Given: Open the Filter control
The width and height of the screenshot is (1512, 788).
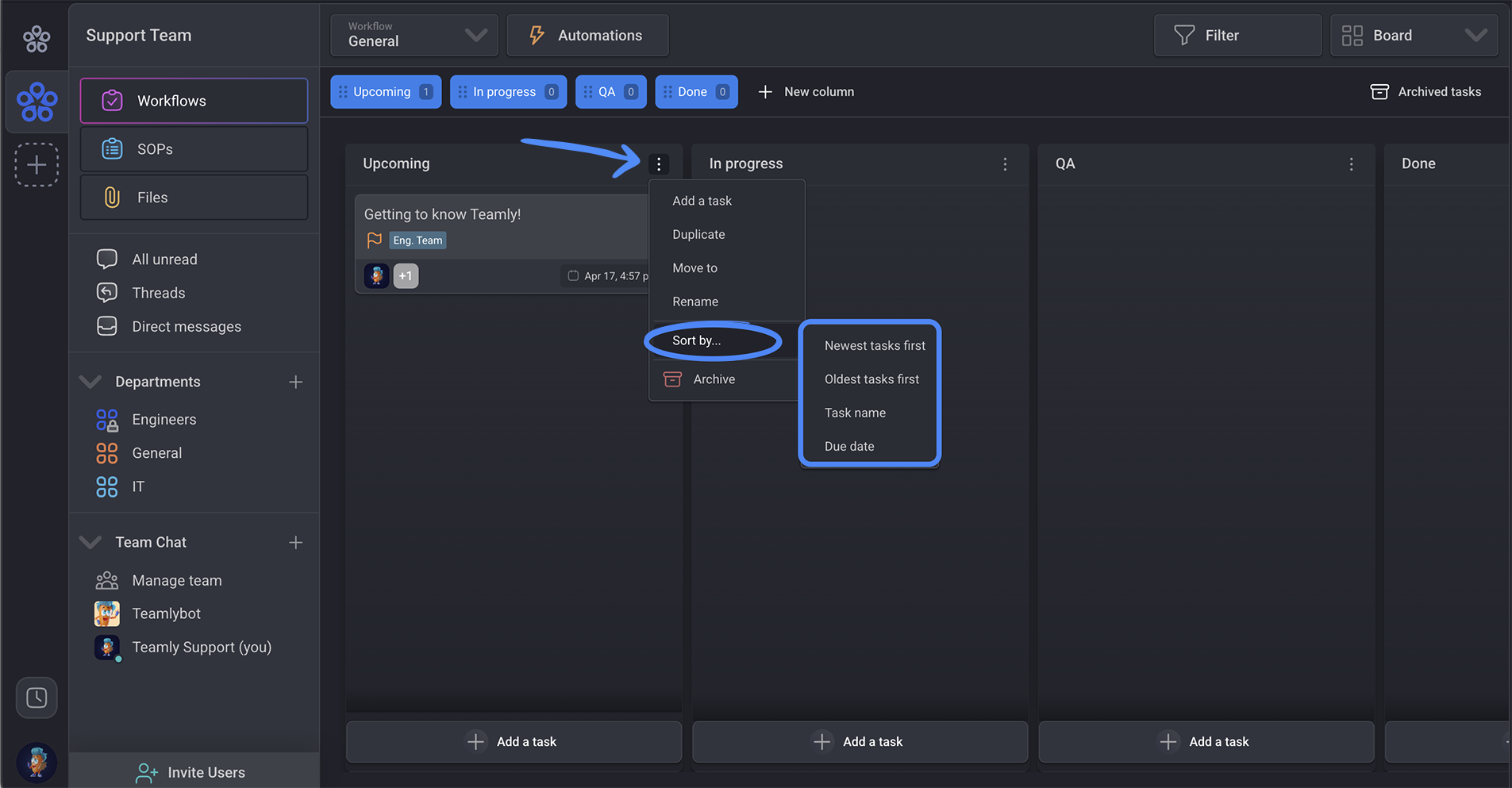Looking at the screenshot, I should [x=1237, y=35].
